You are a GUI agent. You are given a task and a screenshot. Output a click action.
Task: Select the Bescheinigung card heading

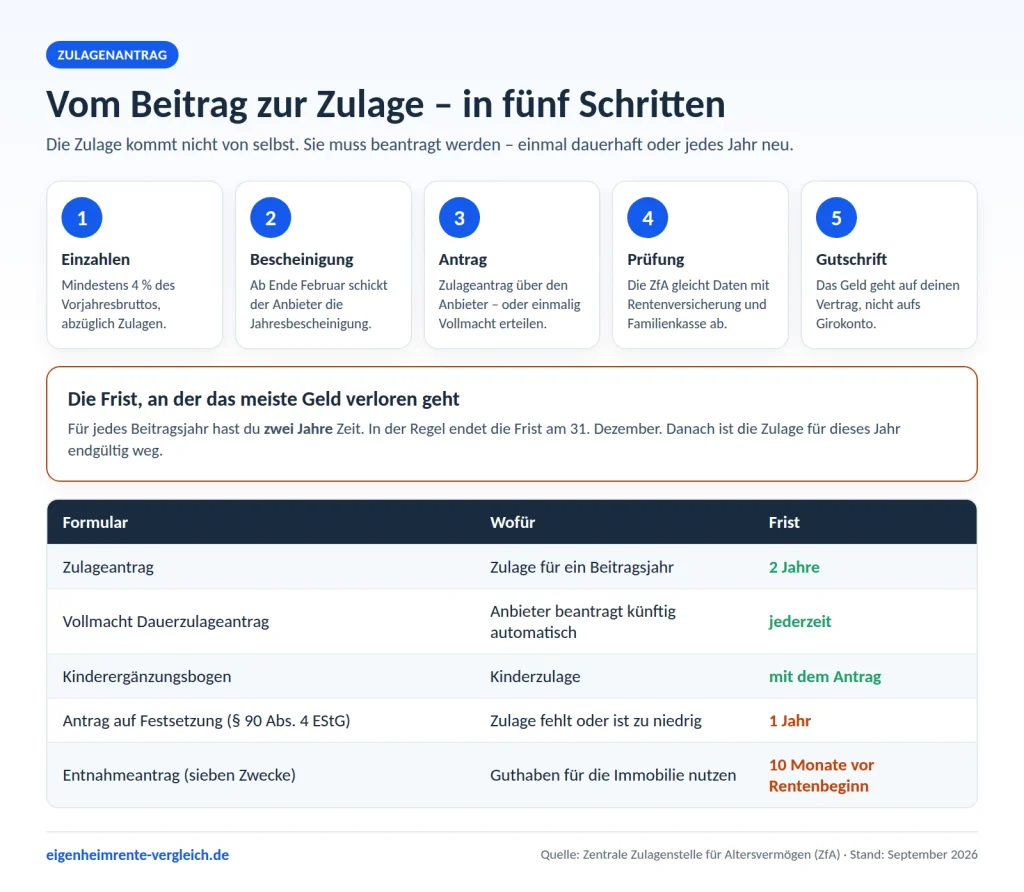[x=302, y=259]
